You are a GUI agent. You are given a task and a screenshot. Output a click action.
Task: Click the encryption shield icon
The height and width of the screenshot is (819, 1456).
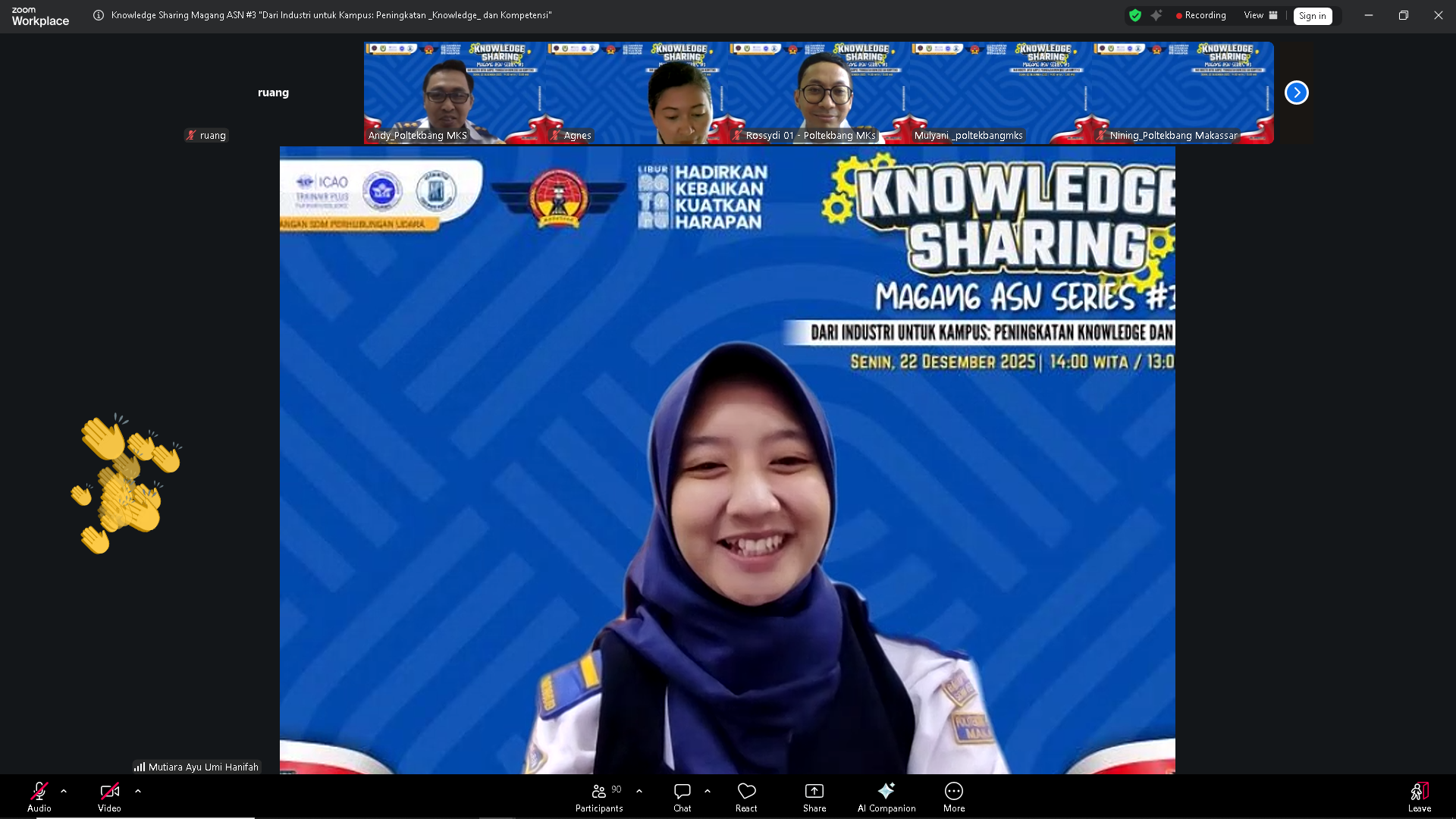pyautogui.click(x=1136, y=15)
